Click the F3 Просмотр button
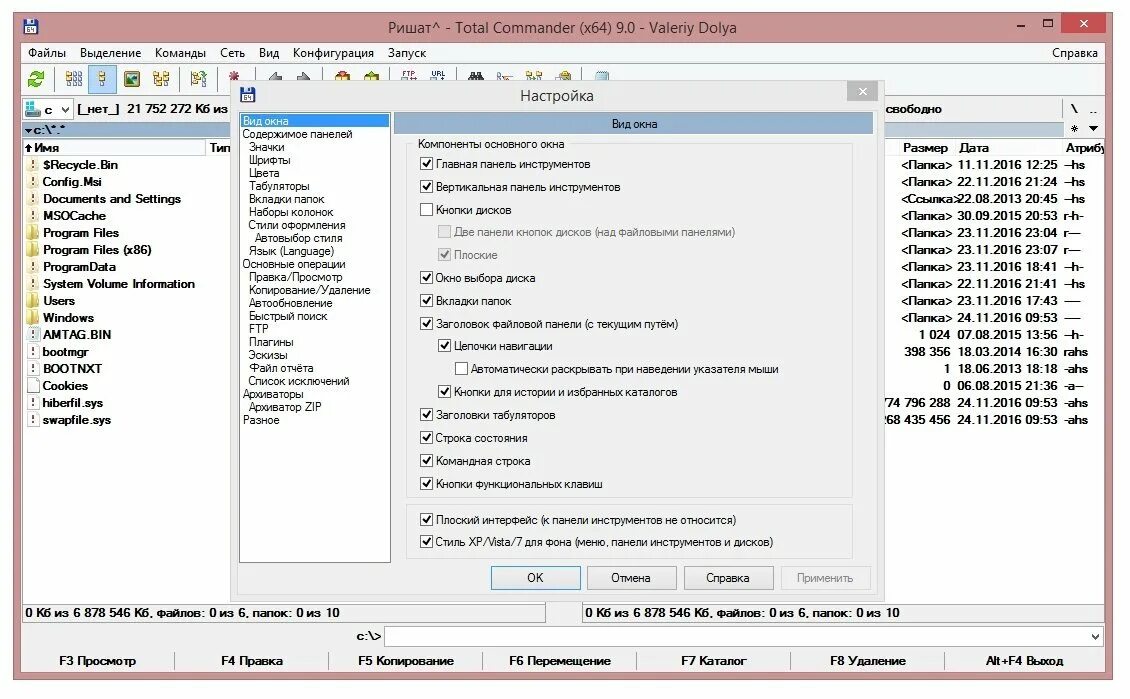 pyautogui.click(x=97, y=661)
